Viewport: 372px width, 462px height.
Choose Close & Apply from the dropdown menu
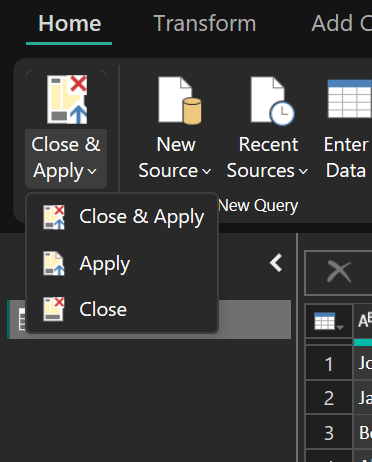(x=122, y=217)
